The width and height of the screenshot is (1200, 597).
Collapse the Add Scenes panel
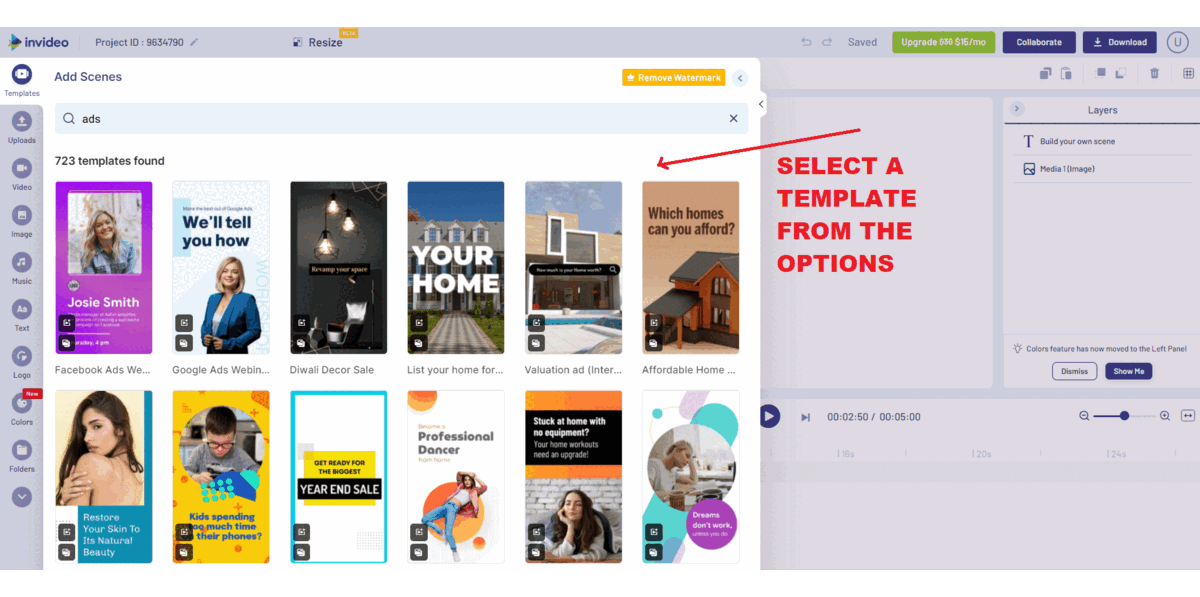coord(740,78)
